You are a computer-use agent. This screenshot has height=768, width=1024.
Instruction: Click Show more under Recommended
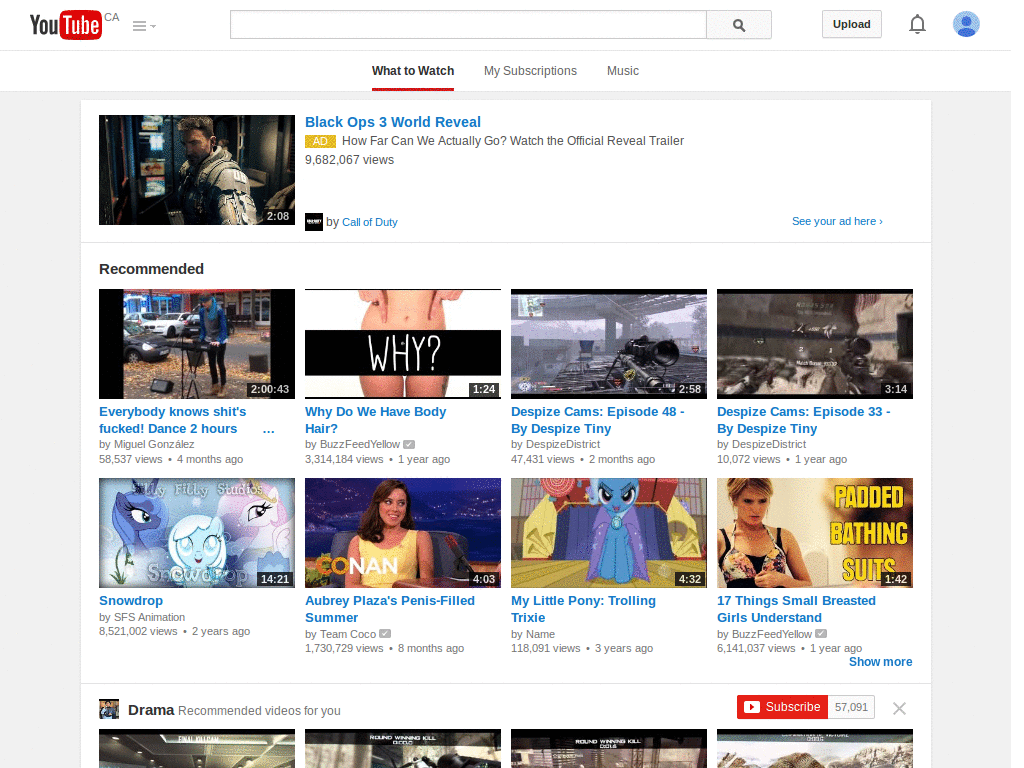[880, 662]
